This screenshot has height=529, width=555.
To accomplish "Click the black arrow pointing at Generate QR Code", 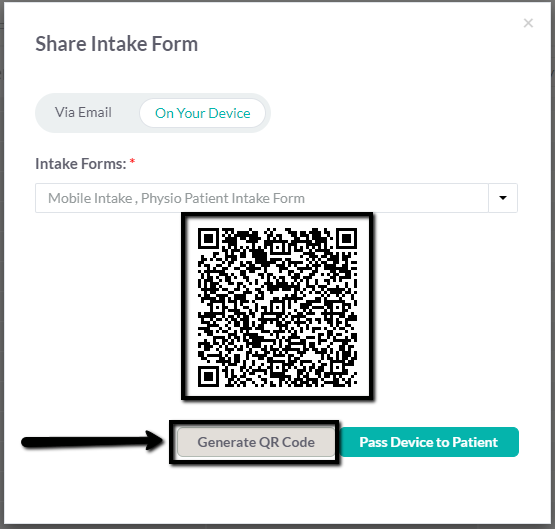I will (93, 441).
